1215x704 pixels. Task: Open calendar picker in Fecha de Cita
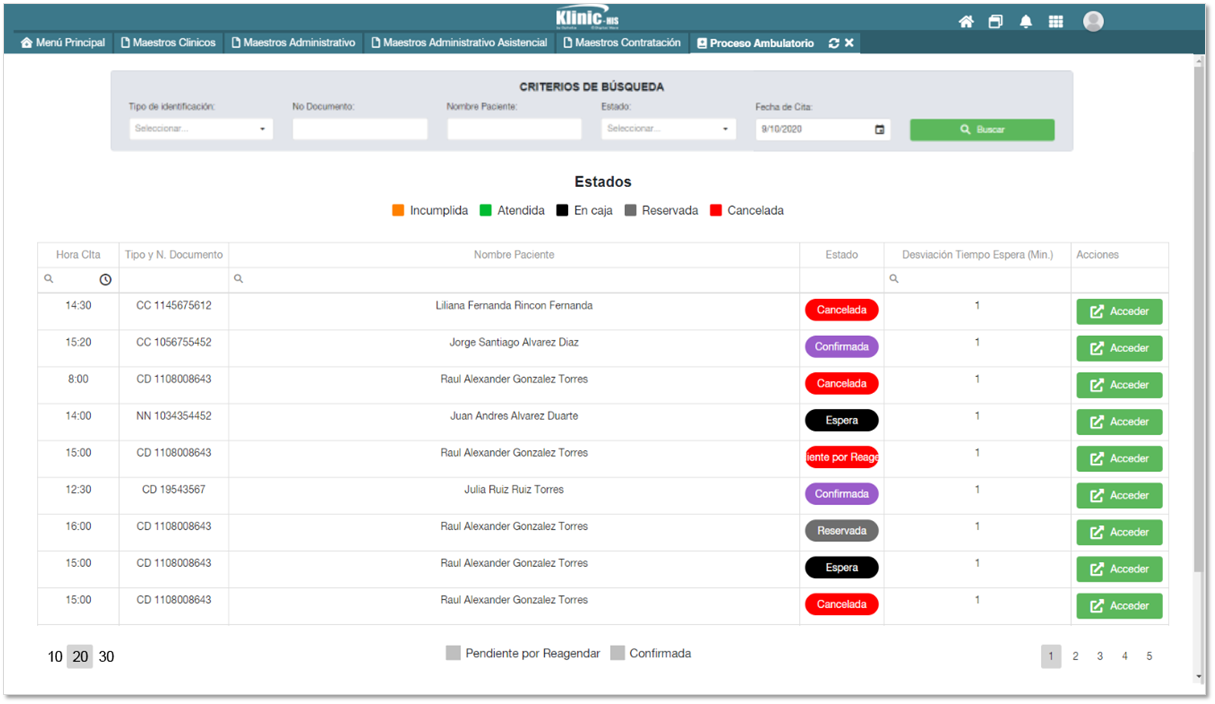pyautogui.click(x=880, y=130)
